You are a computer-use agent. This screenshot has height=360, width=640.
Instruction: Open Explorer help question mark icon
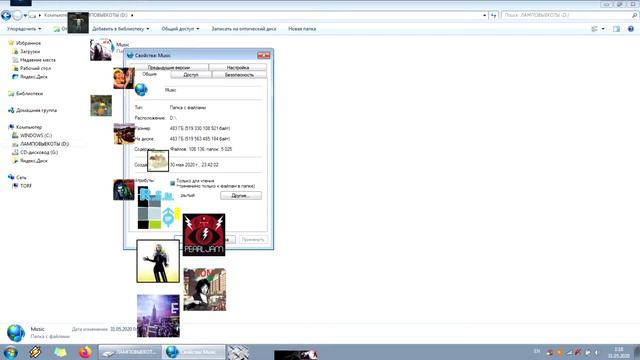coord(631,29)
